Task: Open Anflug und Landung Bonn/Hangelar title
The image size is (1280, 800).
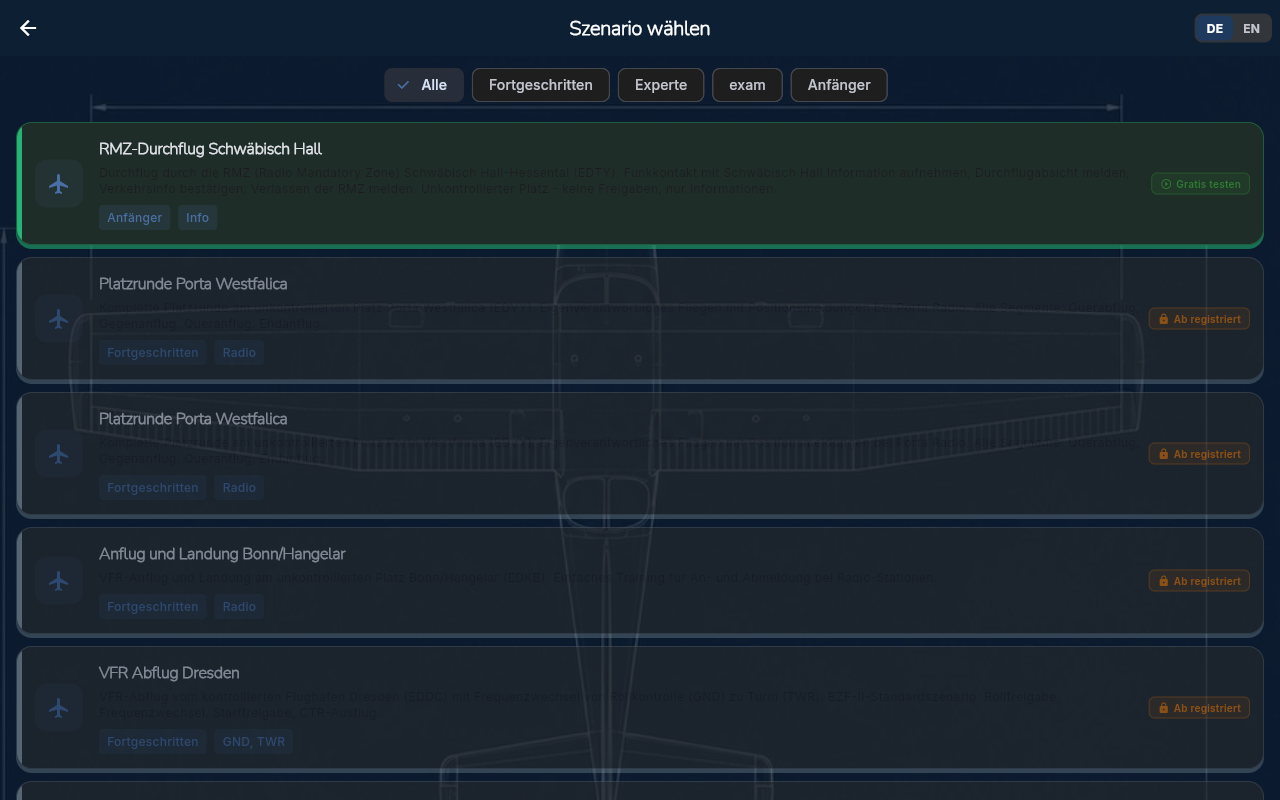Action: [x=222, y=554]
